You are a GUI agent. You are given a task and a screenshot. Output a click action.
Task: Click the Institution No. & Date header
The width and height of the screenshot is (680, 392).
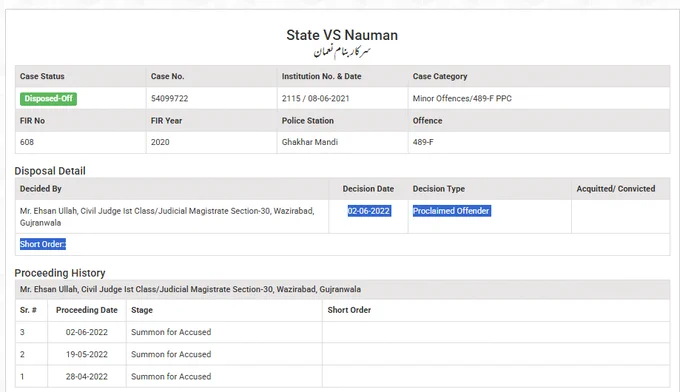click(321, 76)
